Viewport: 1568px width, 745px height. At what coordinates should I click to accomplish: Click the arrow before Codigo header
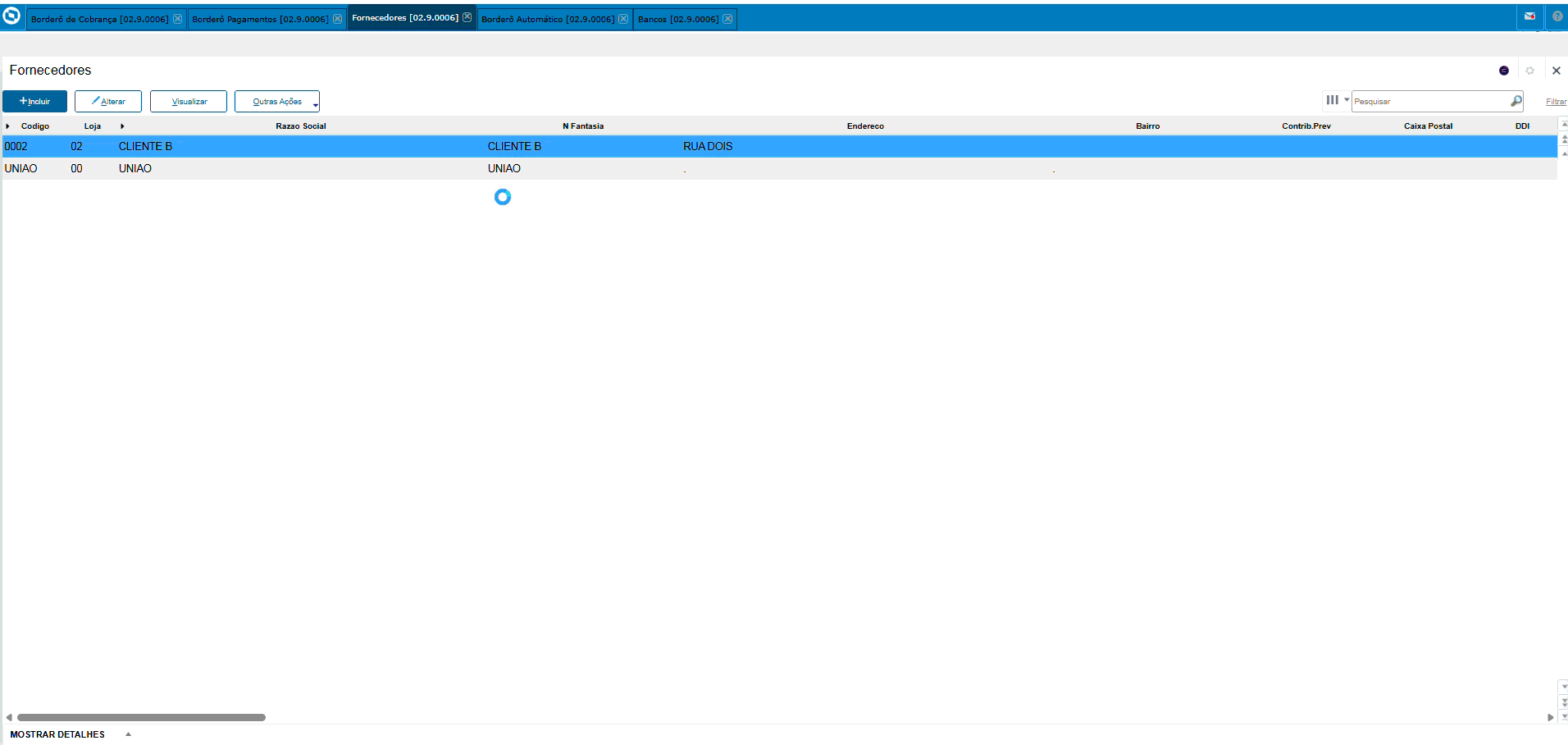8,126
